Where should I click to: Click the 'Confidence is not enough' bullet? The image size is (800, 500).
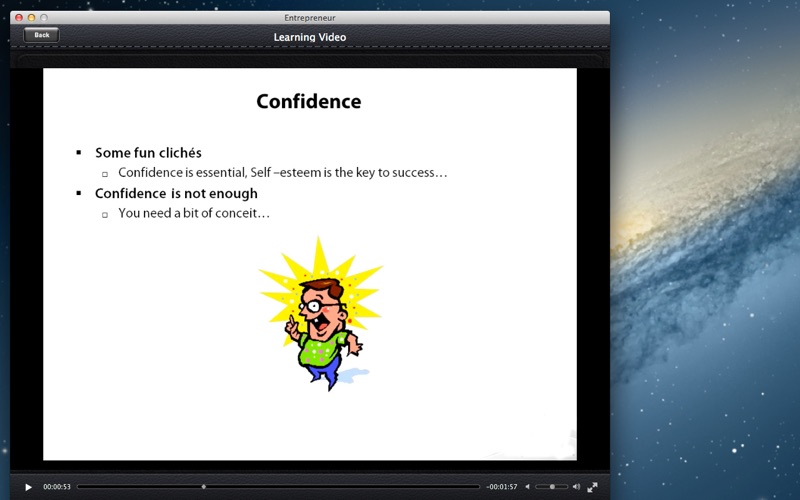click(x=176, y=193)
